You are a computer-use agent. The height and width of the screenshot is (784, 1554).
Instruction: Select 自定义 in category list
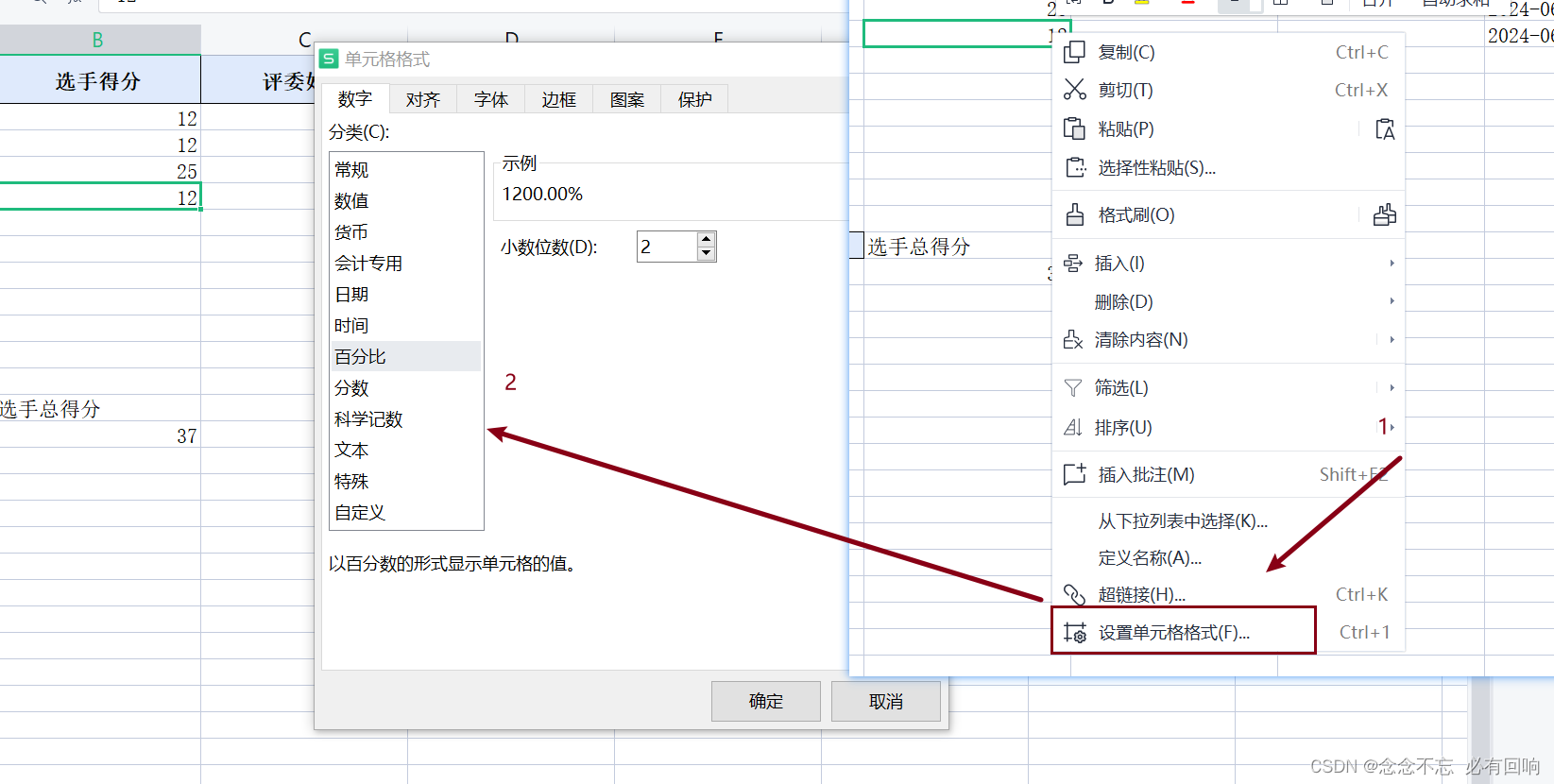(x=405, y=513)
